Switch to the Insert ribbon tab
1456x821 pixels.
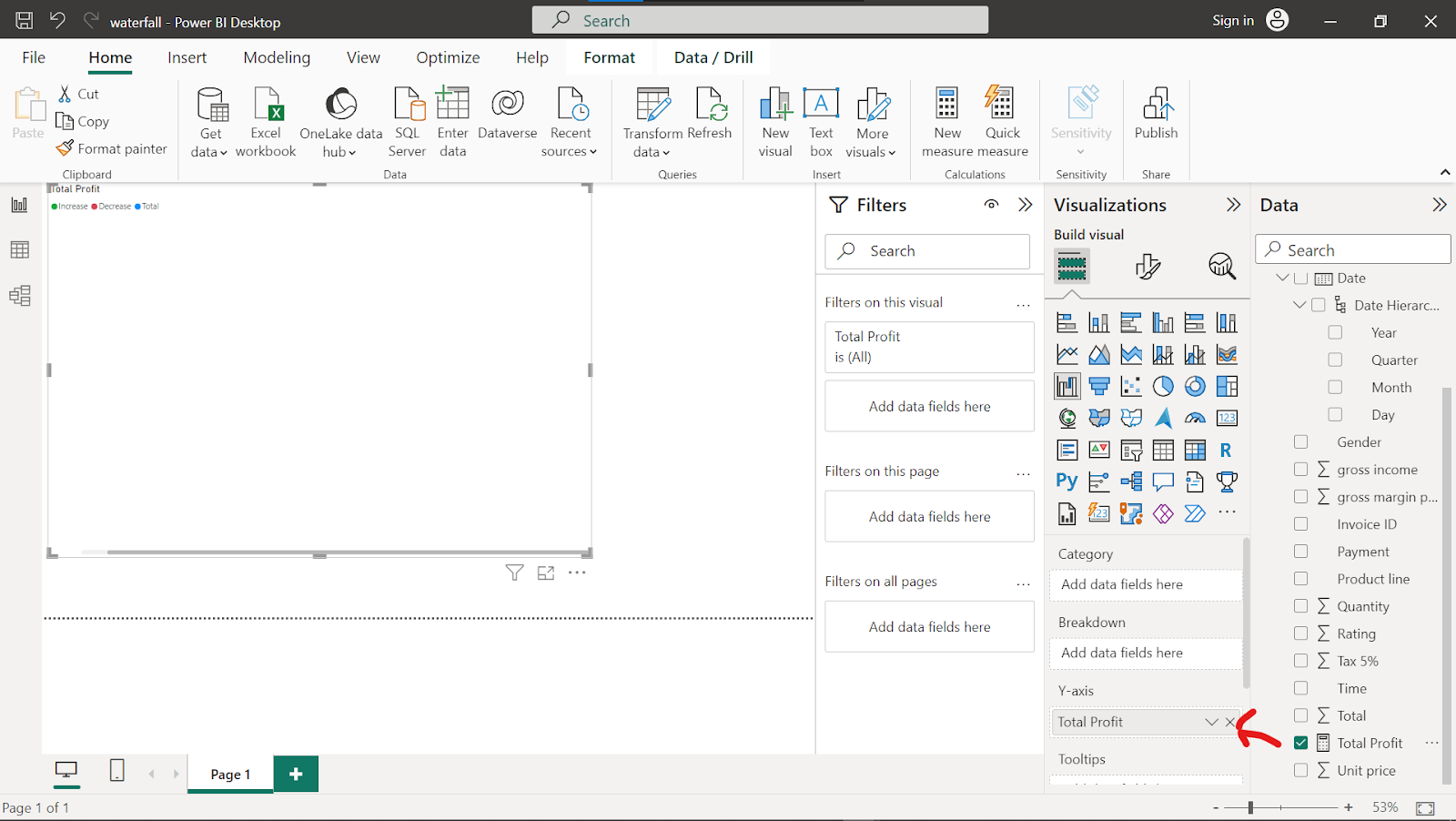[x=187, y=57]
